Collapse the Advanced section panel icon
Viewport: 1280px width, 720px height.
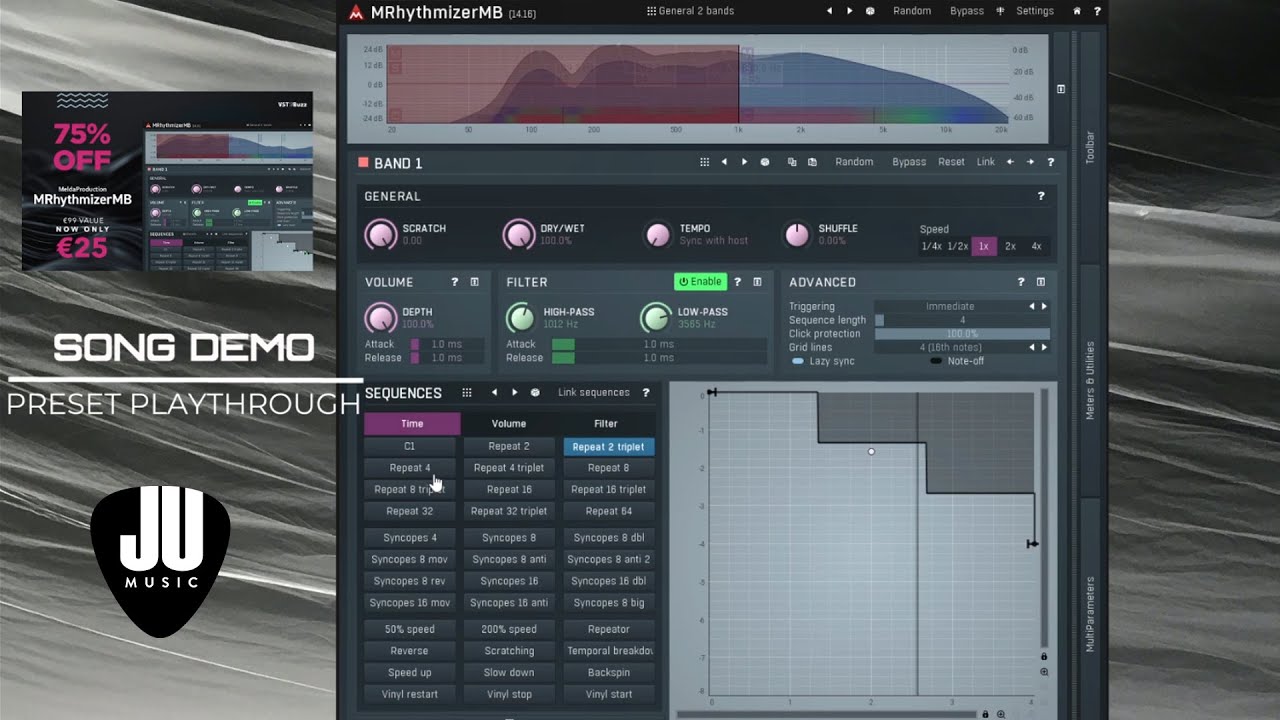(1041, 282)
